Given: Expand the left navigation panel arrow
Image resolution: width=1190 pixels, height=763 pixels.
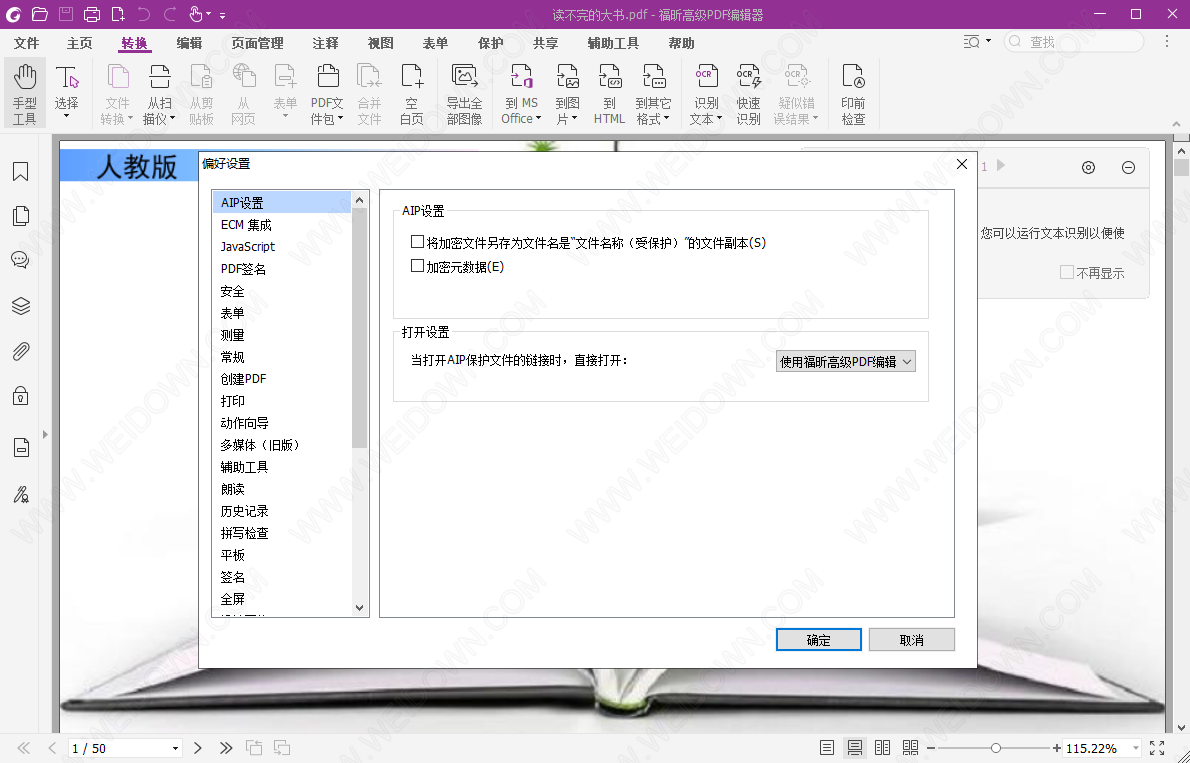Looking at the screenshot, I should click(x=45, y=434).
